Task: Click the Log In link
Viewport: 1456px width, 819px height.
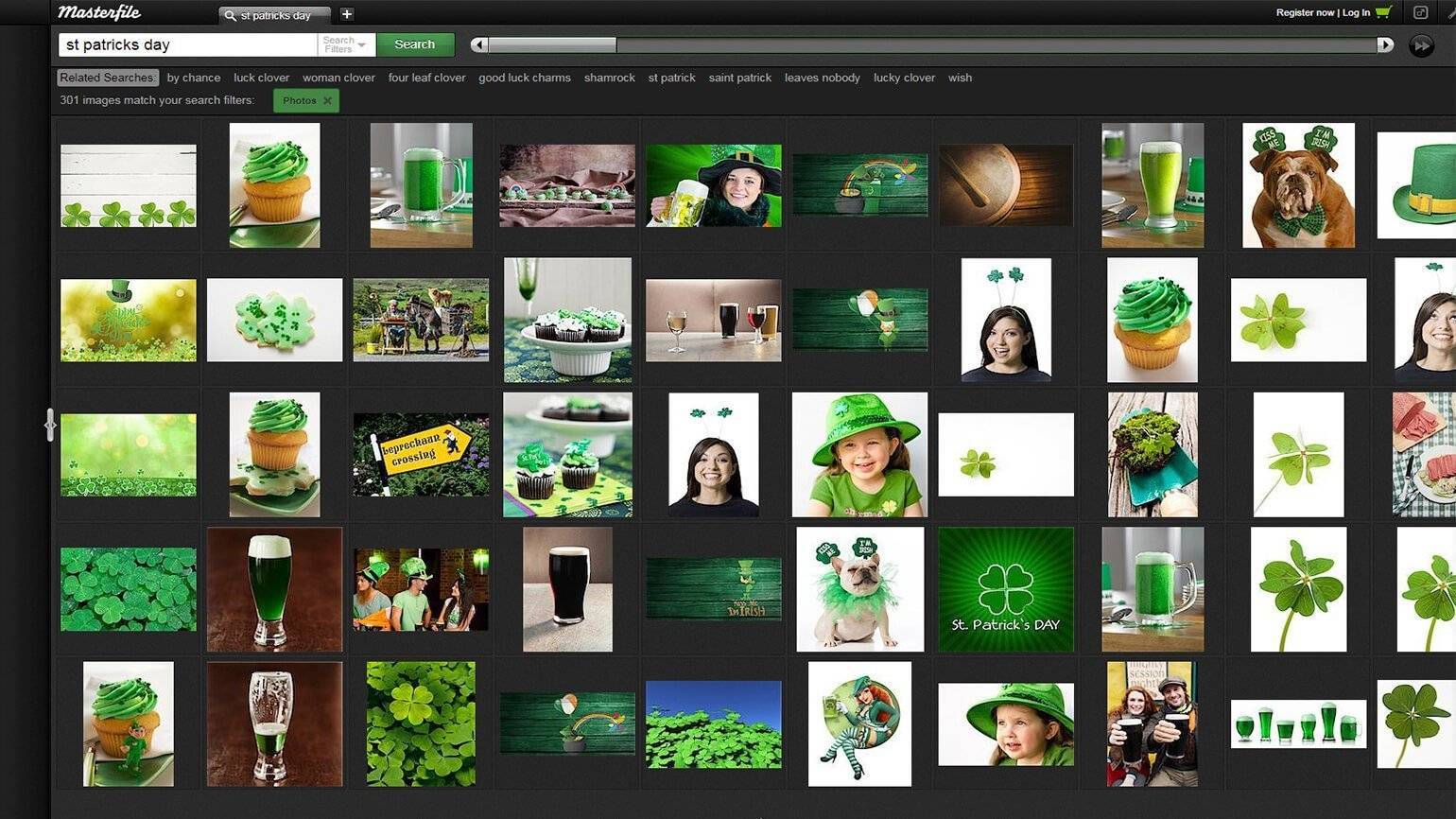Action: coord(1356,12)
